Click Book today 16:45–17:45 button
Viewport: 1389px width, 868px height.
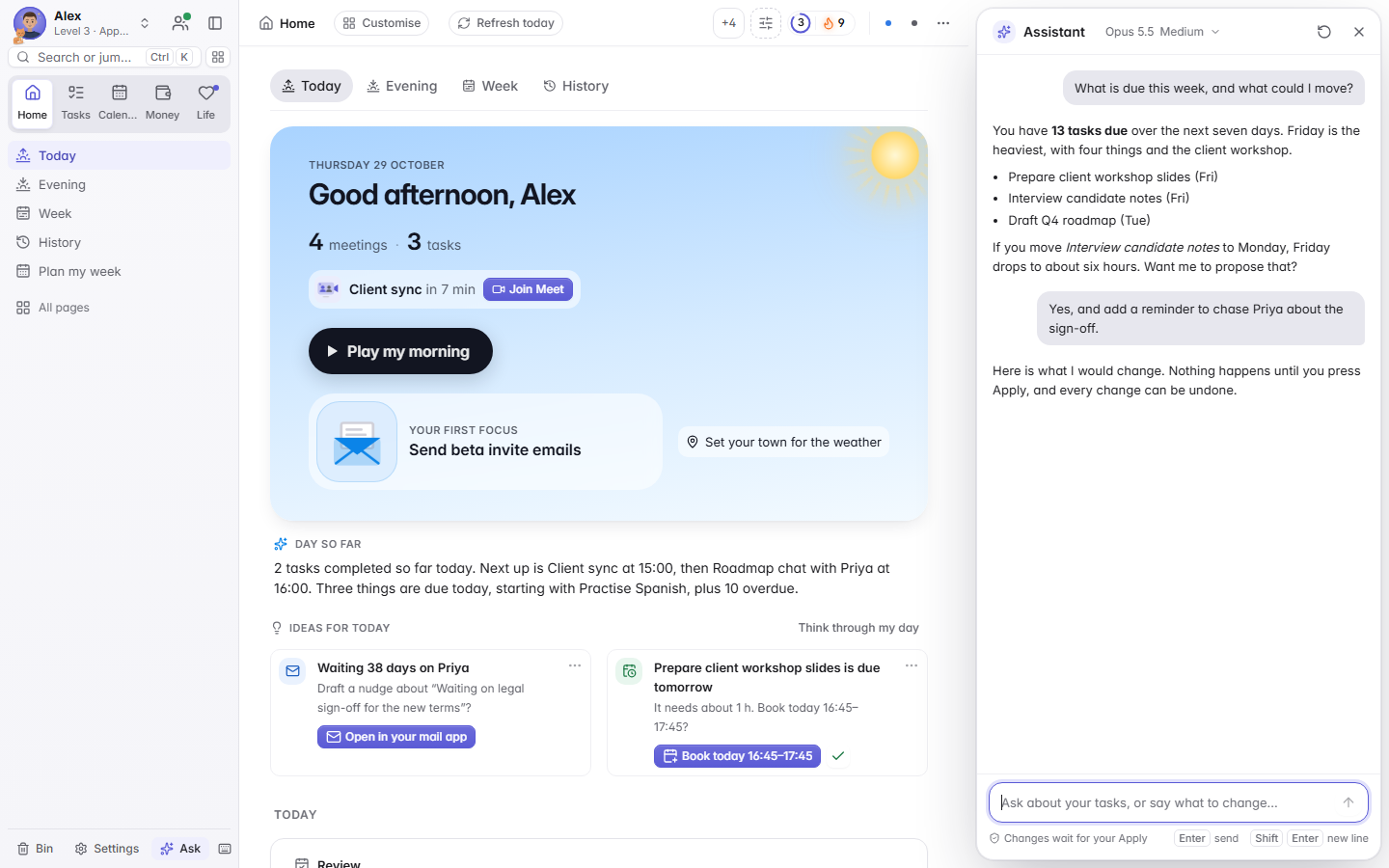coord(737,756)
